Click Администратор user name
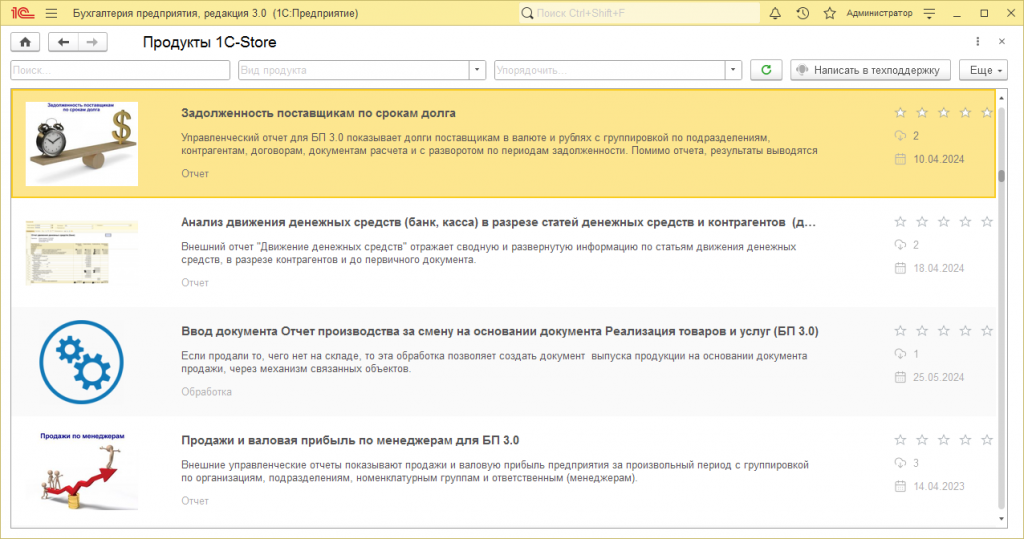This screenshot has width=1024, height=539. (879, 13)
